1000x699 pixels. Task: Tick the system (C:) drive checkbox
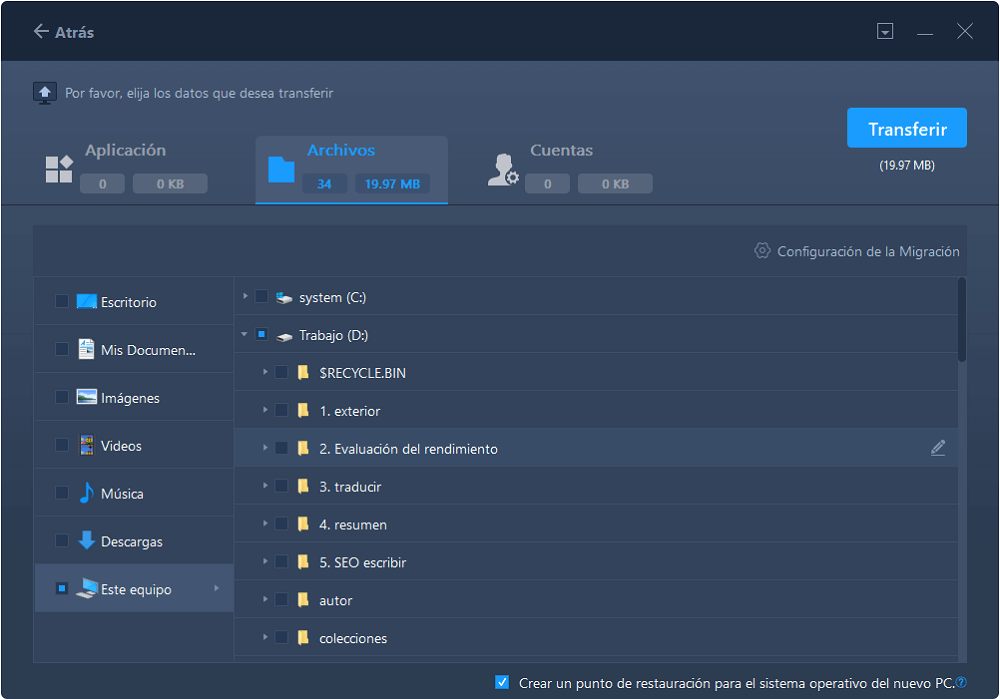coord(261,297)
